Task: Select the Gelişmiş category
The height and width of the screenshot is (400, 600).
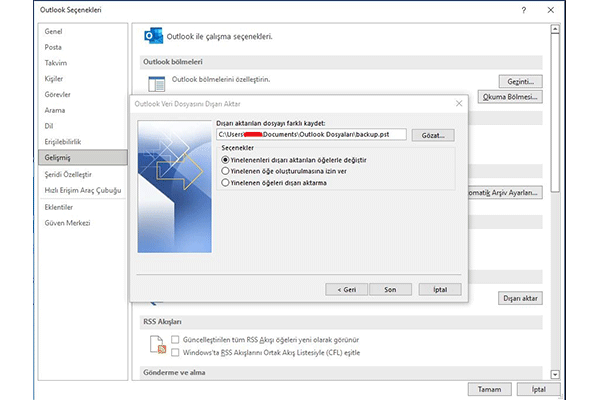Action: pos(83,157)
